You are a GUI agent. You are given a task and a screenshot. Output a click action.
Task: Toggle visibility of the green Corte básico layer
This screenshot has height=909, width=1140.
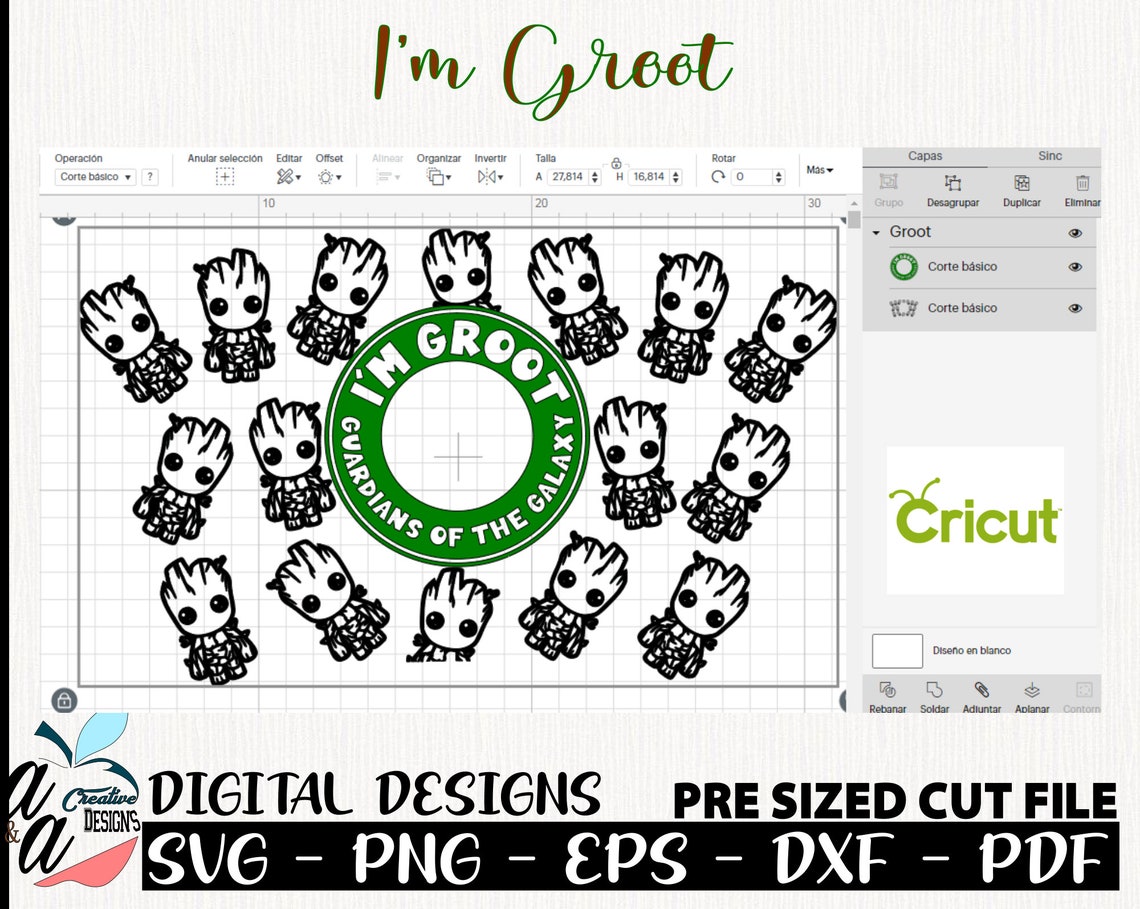pos(1076,267)
